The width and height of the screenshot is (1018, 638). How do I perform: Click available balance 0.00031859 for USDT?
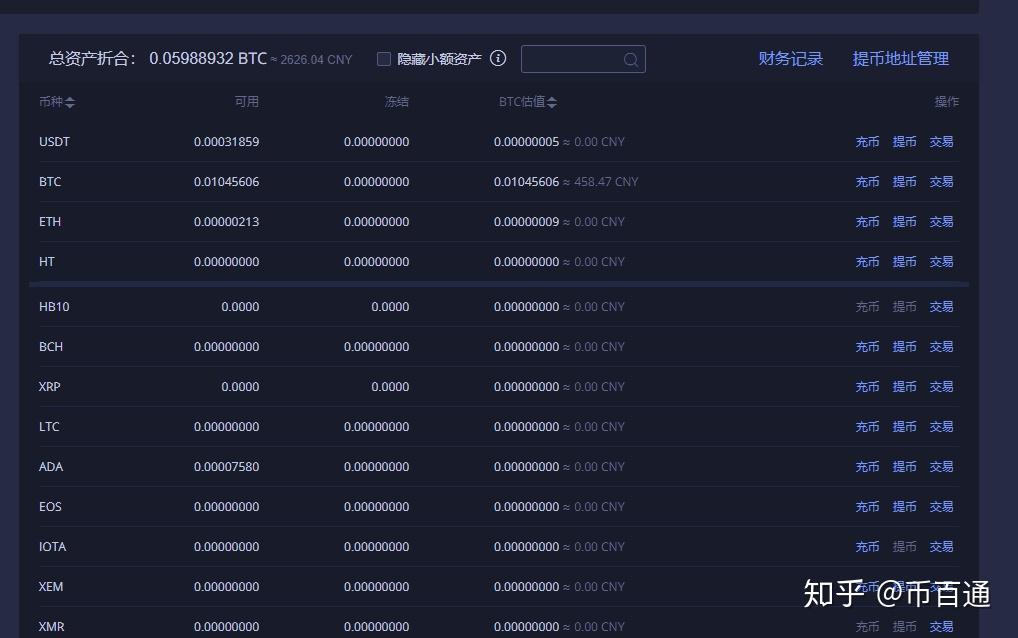227,141
